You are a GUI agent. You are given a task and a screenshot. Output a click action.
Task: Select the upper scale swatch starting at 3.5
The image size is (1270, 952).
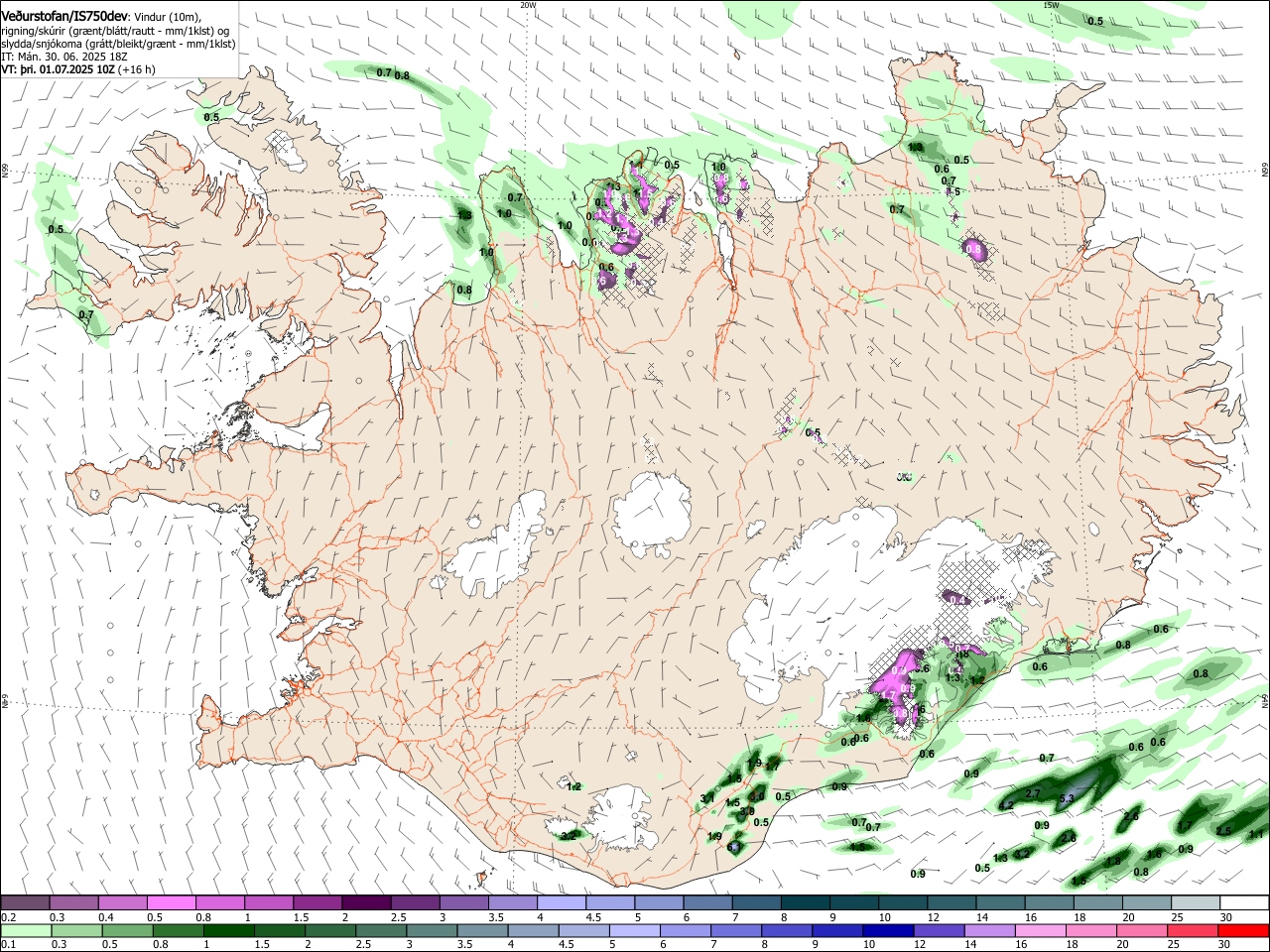[x=512, y=902]
